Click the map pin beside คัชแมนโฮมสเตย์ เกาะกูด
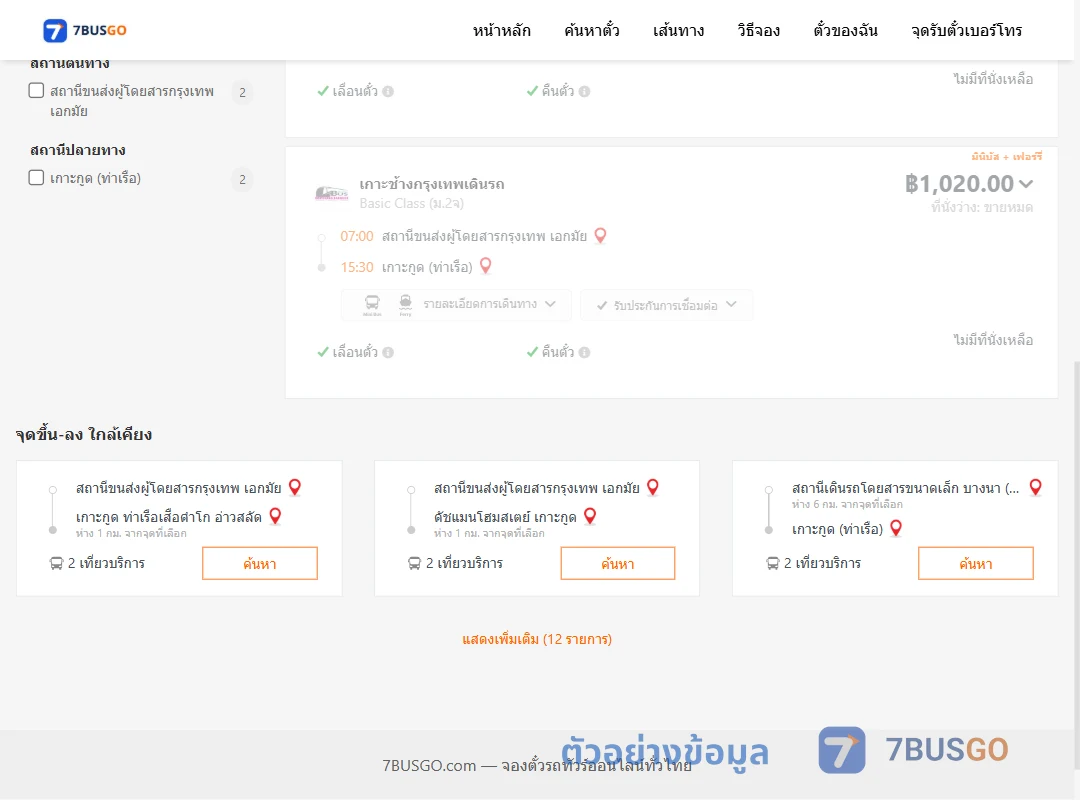Viewport: 1080px width, 800px height. tap(590, 516)
